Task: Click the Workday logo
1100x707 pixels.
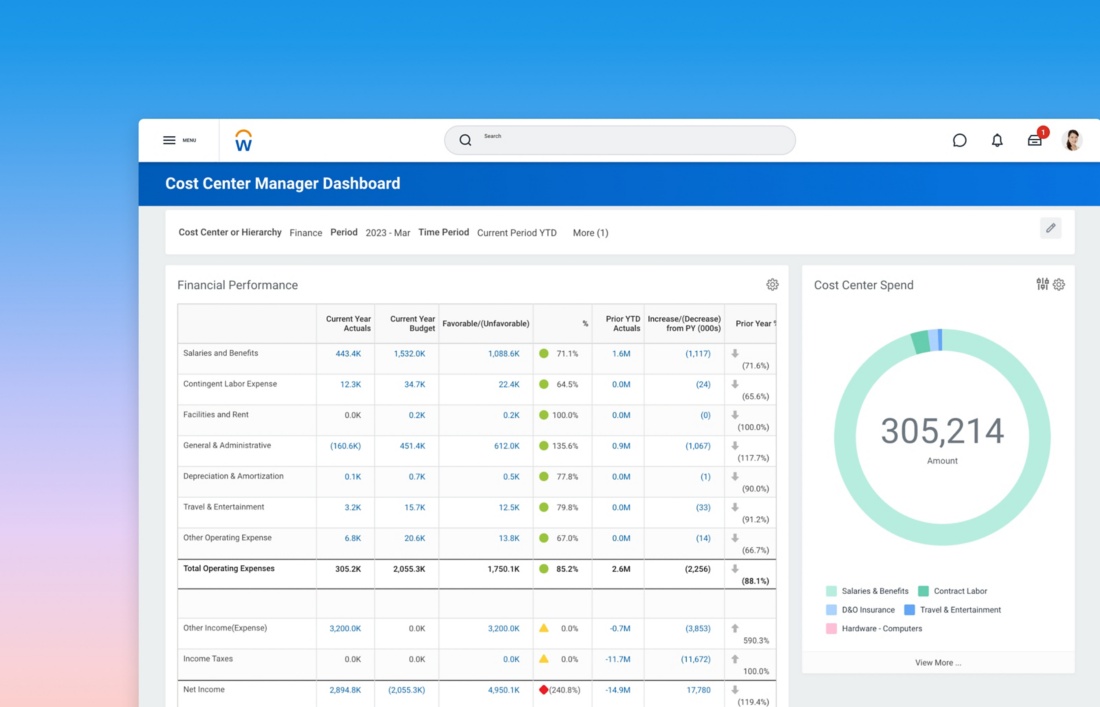Action: [x=243, y=141]
